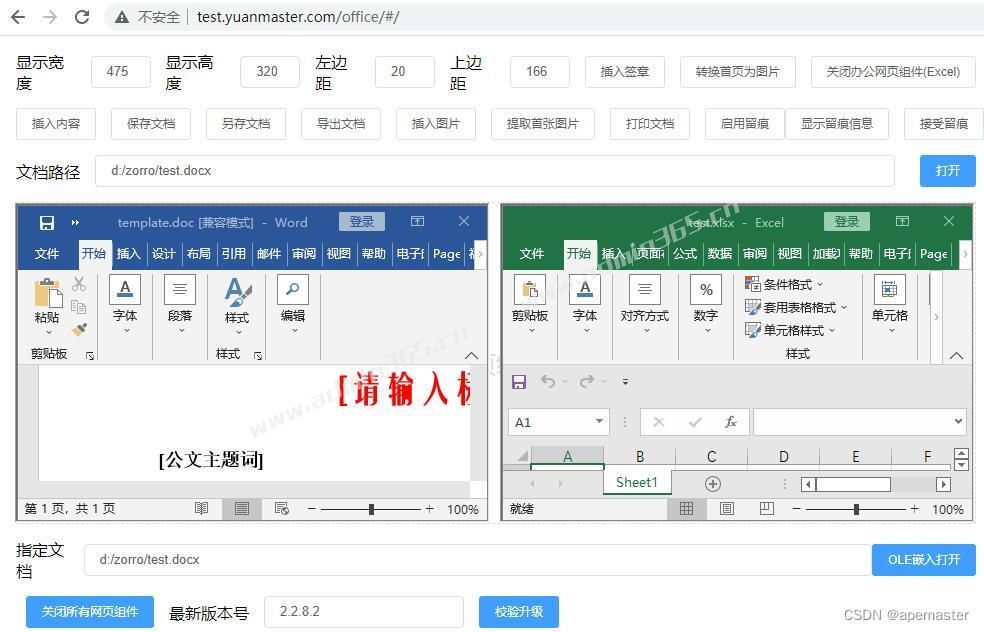The image size is (984, 632).
Task: Click the 关闭所有网页组件 button
Action: point(90,611)
